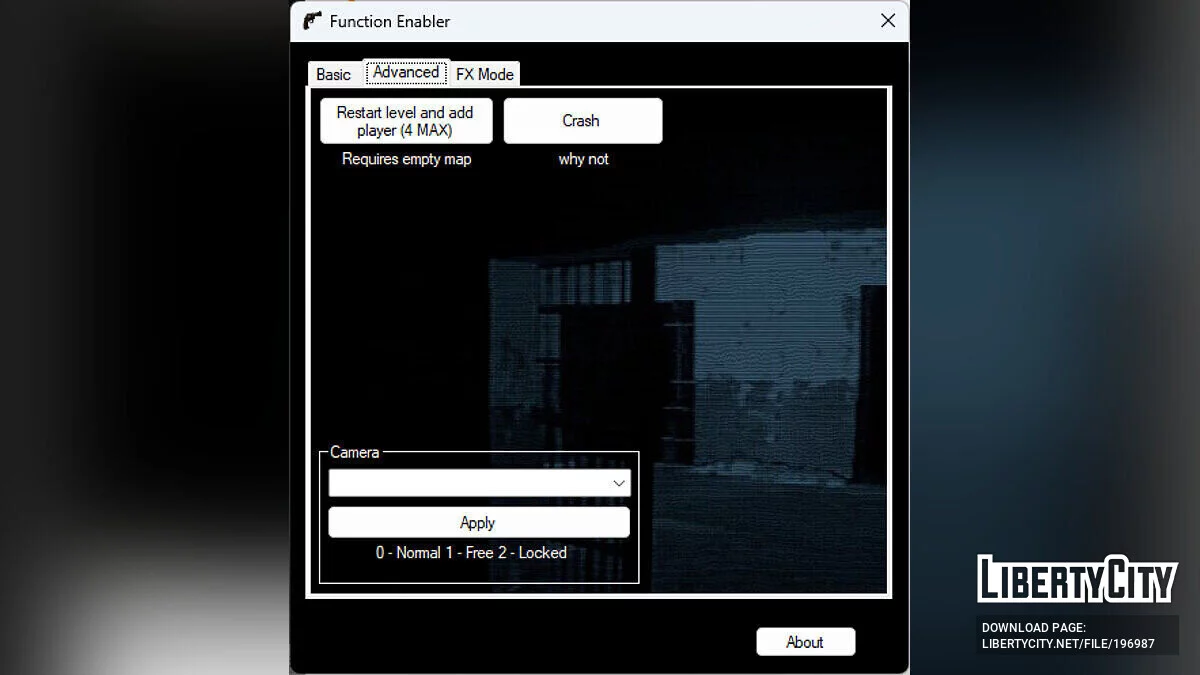Open the About dialog
Viewport: 1200px width, 675px height.
(805, 642)
